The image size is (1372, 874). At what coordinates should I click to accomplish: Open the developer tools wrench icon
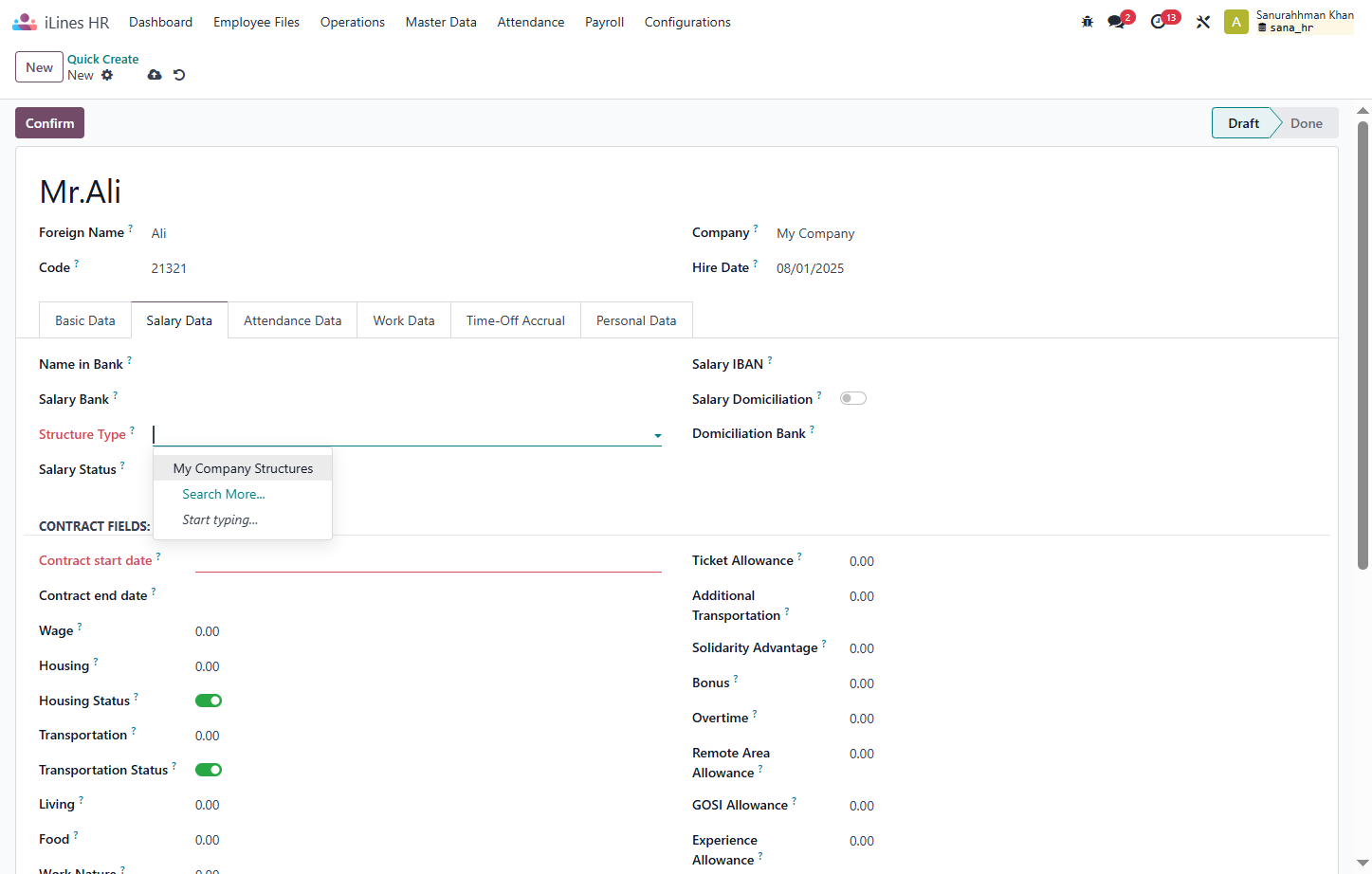click(x=1203, y=22)
